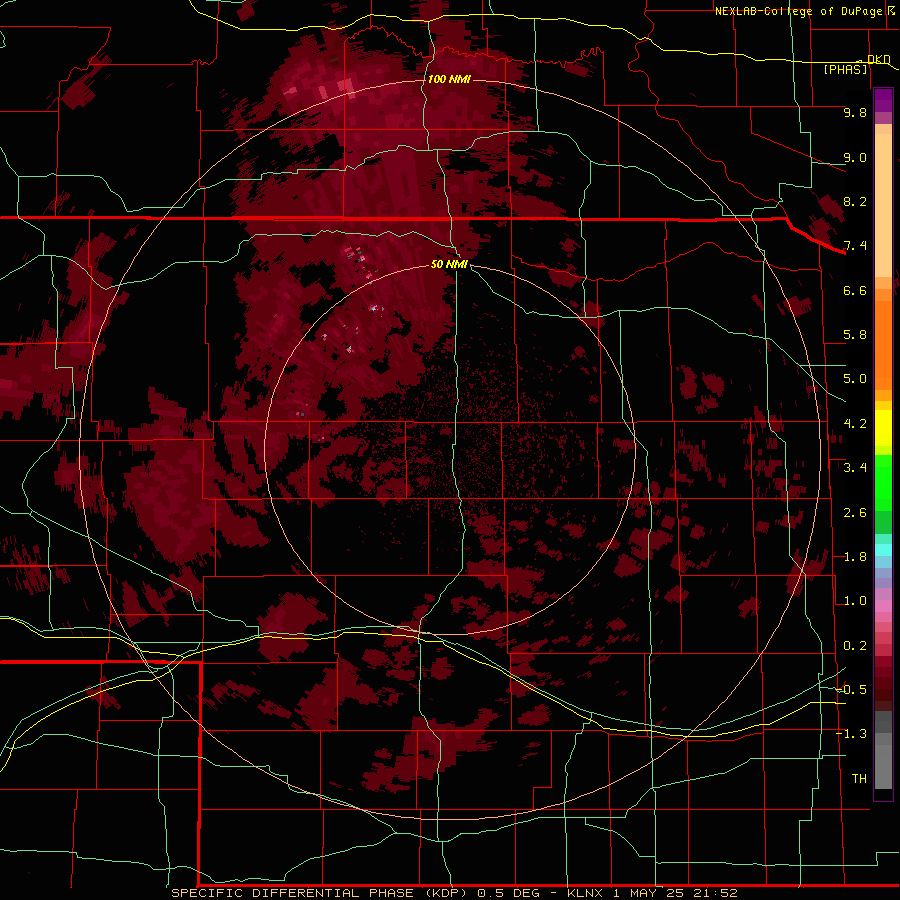Pick the bright green color bar segment
This screenshot has width=900, height=900.
tap(883, 485)
